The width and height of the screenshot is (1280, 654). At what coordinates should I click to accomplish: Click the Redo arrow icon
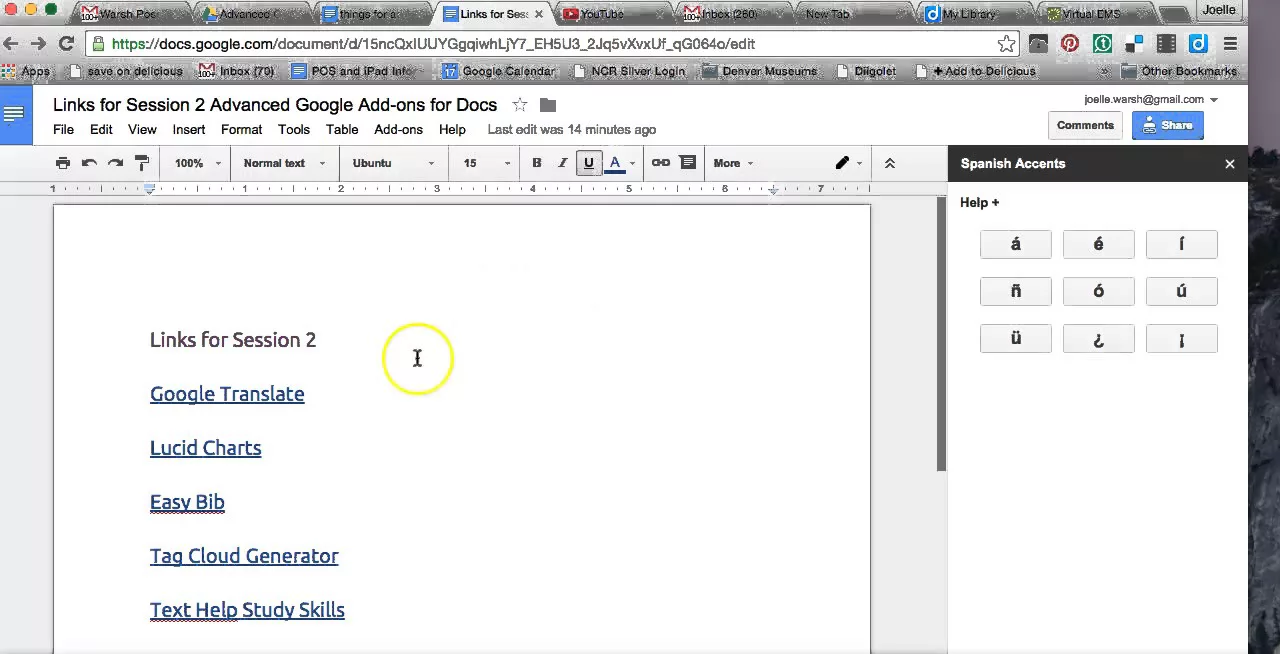click(x=115, y=163)
